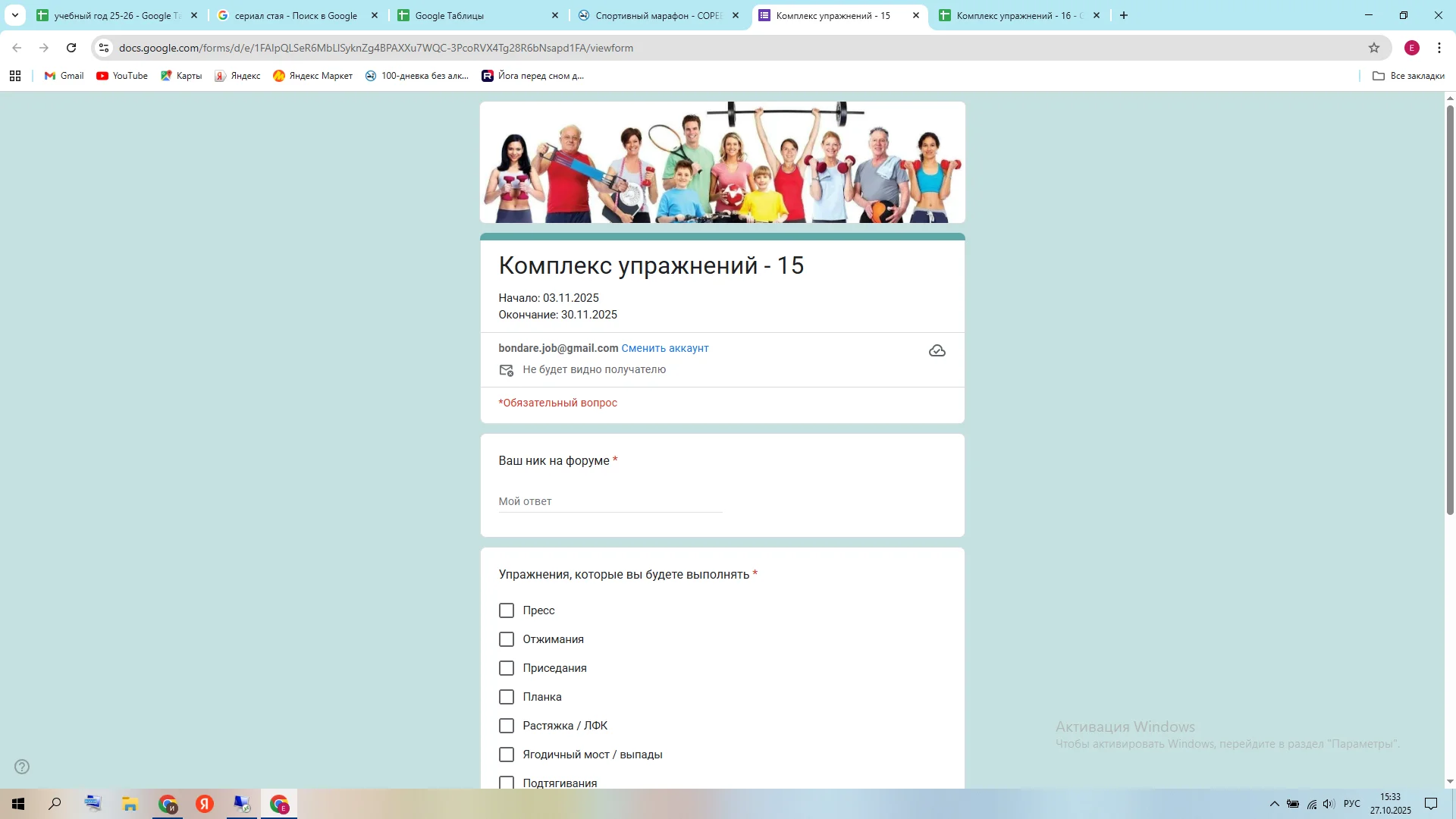
Task: Enable the Планка checkbox
Action: pyautogui.click(x=507, y=697)
